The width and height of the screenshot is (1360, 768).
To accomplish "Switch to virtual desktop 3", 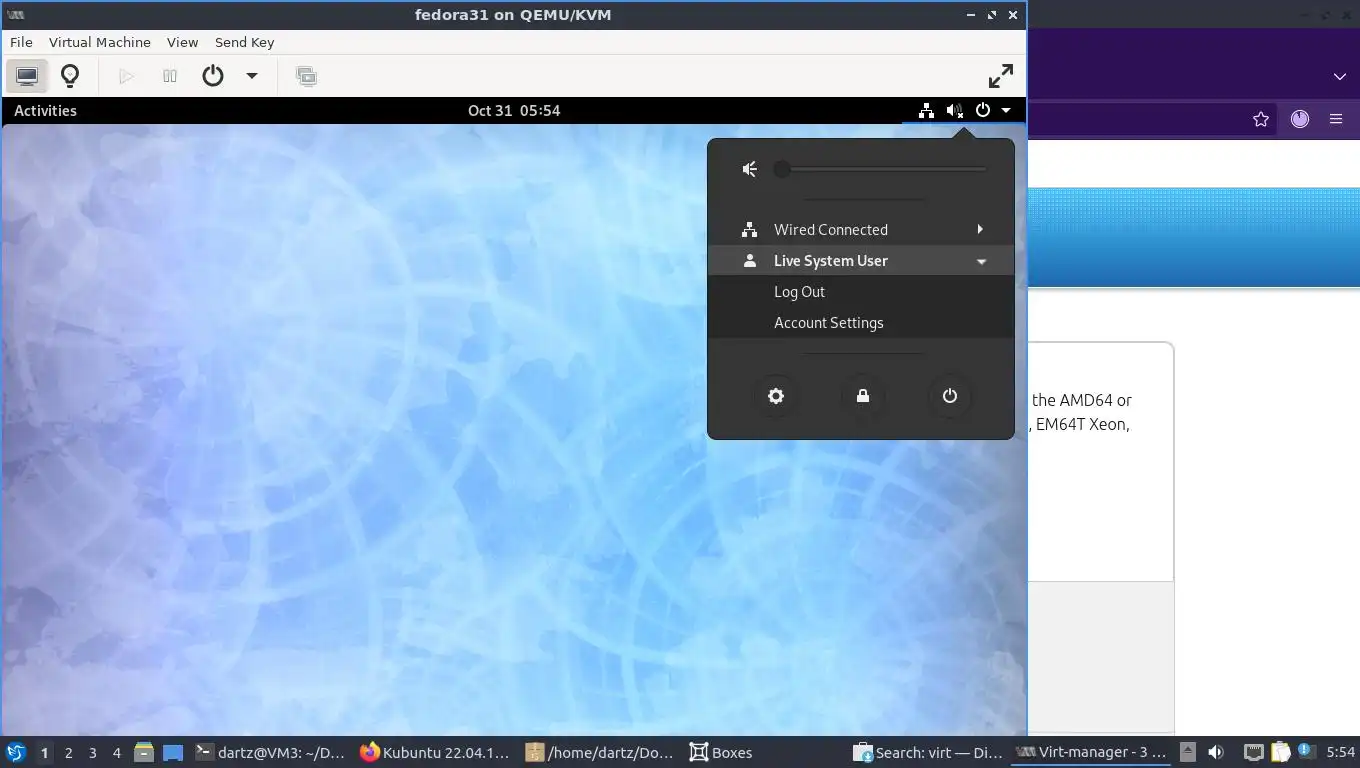I will tap(92, 752).
